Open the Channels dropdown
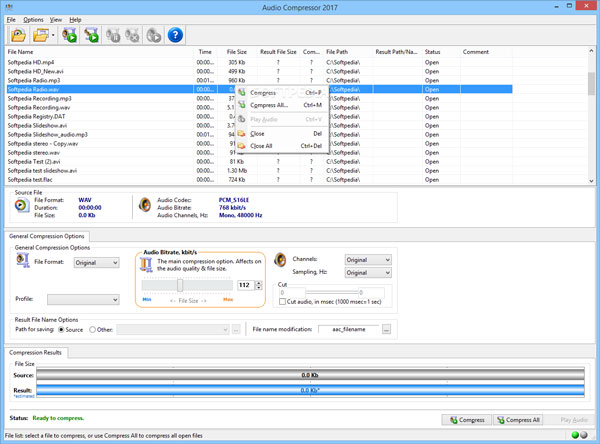Image resolution: width=600 pixels, height=444 pixels. 368,260
